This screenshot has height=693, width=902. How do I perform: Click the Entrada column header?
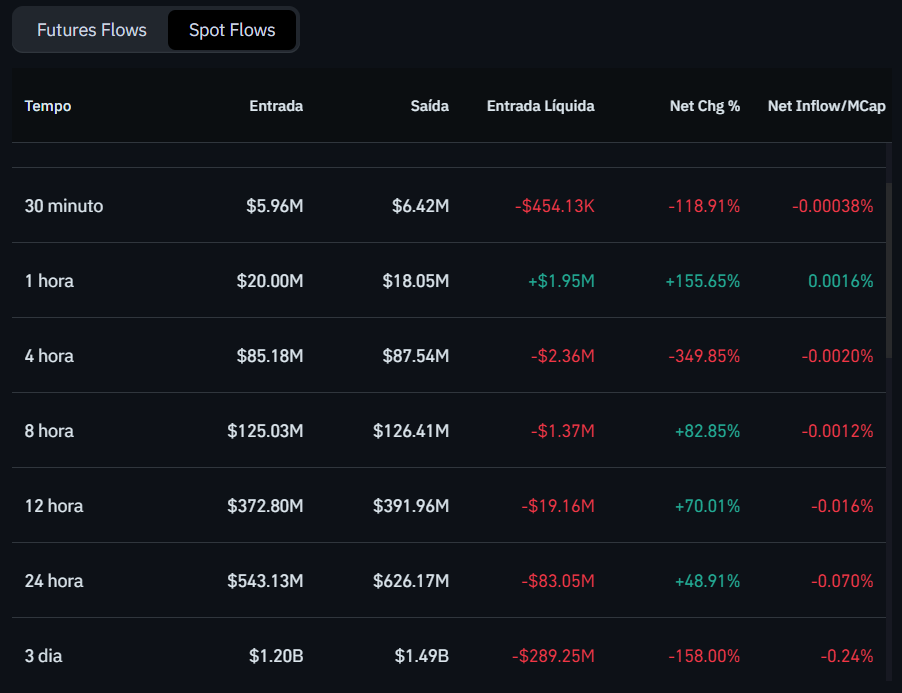(x=276, y=106)
